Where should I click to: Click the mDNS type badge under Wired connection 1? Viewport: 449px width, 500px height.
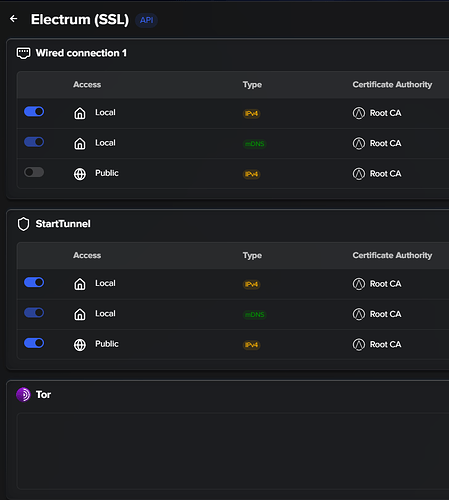click(255, 144)
